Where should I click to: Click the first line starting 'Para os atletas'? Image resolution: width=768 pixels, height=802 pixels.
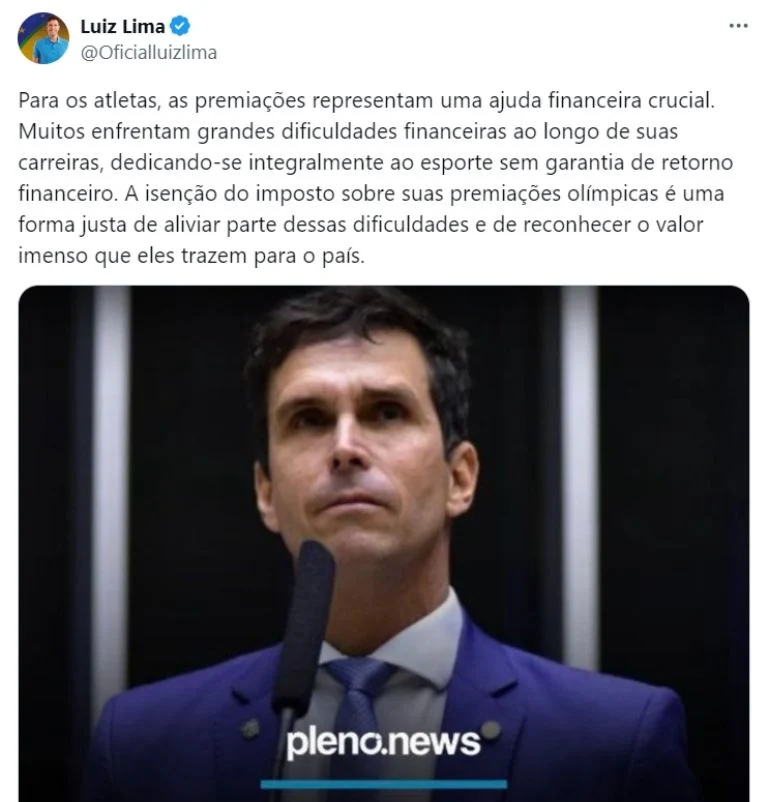click(366, 101)
